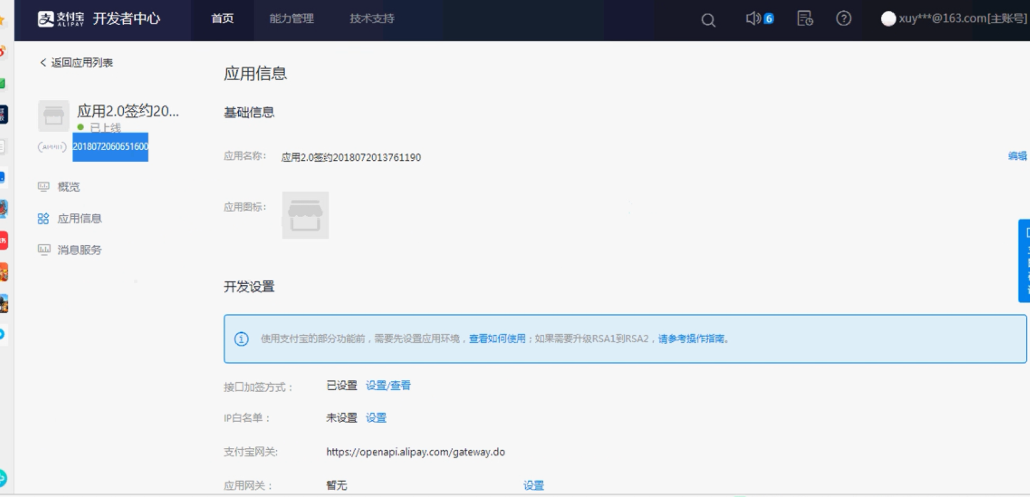The width and height of the screenshot is (1030, 497).
Task: Open the xuy***@163.com account menu
Action: (x=959, y=19)
